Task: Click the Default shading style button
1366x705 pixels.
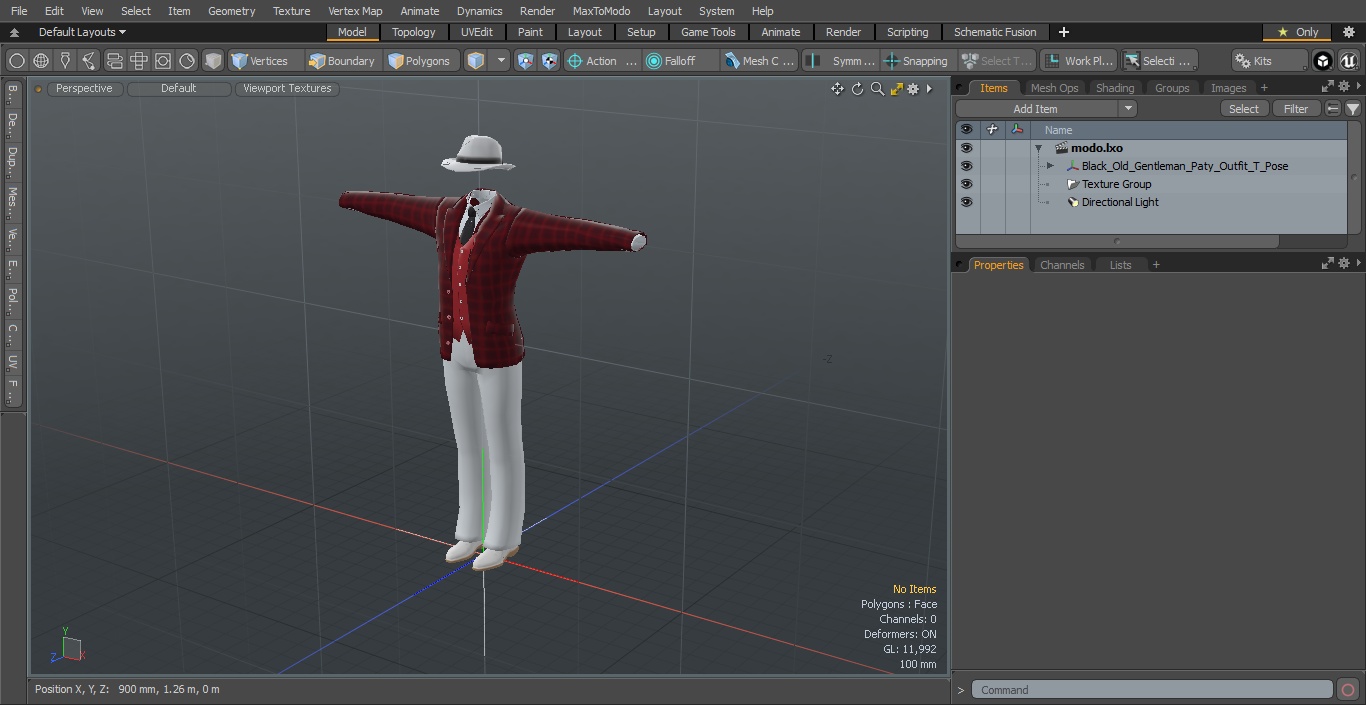Action: (178, 88)
